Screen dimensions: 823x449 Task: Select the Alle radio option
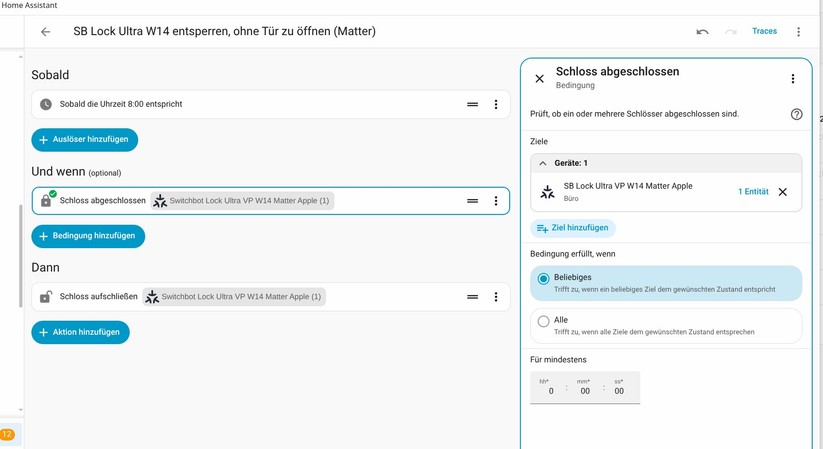coord(543,321)
